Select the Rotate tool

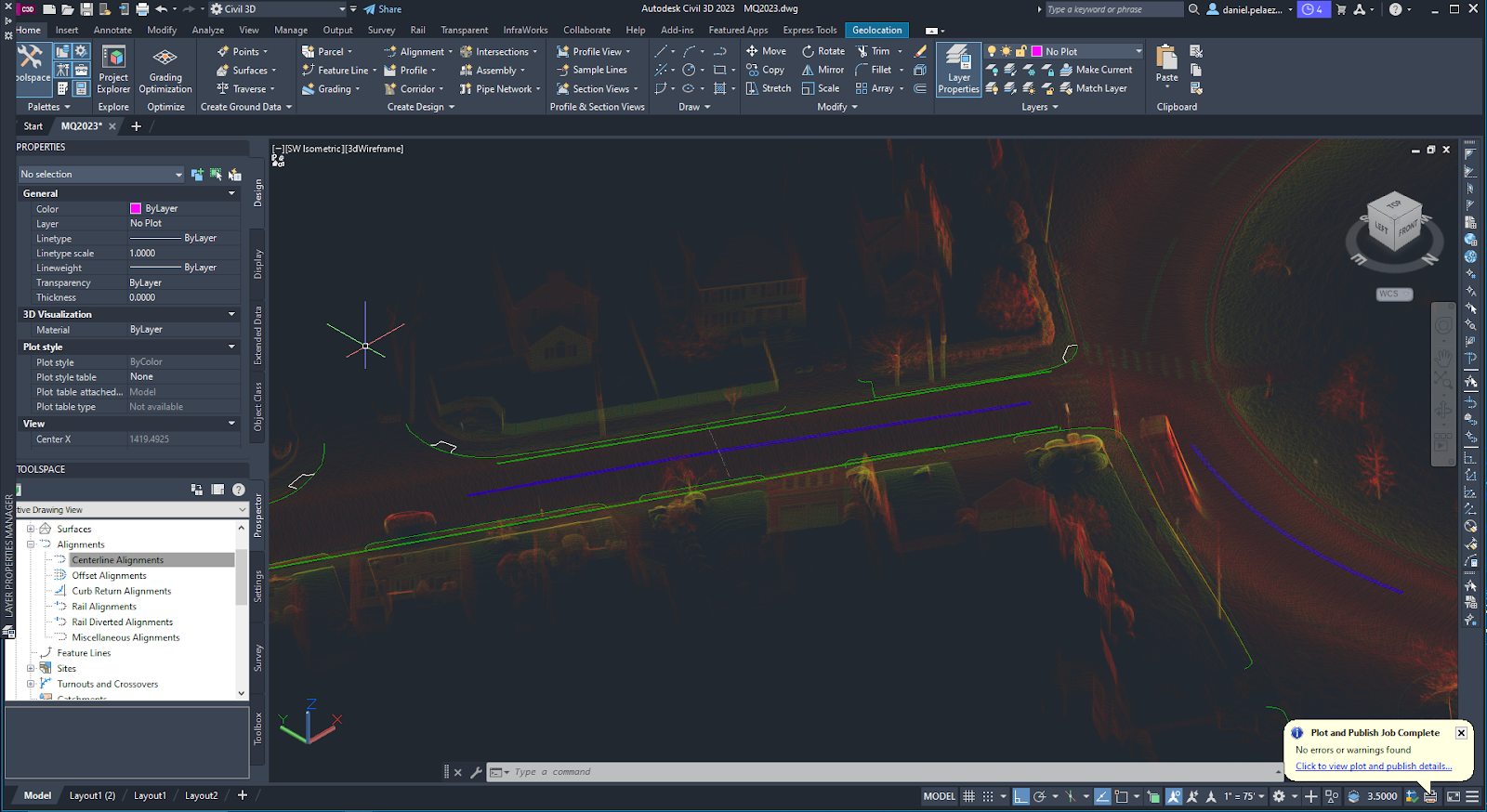tap(823, 51)
